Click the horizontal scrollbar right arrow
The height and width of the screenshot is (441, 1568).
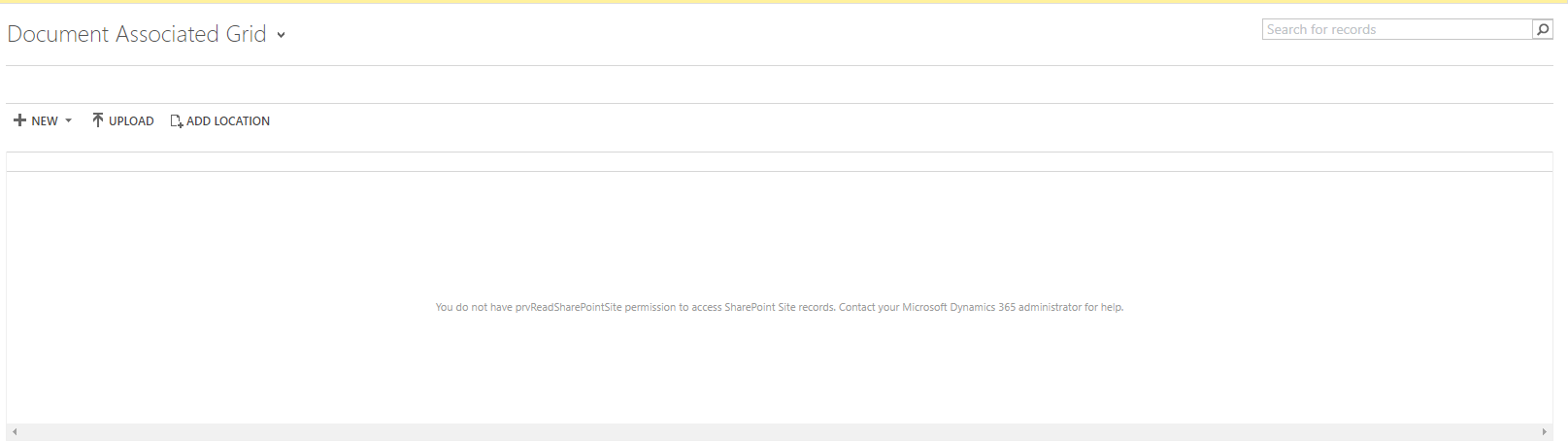point(1544,431)
